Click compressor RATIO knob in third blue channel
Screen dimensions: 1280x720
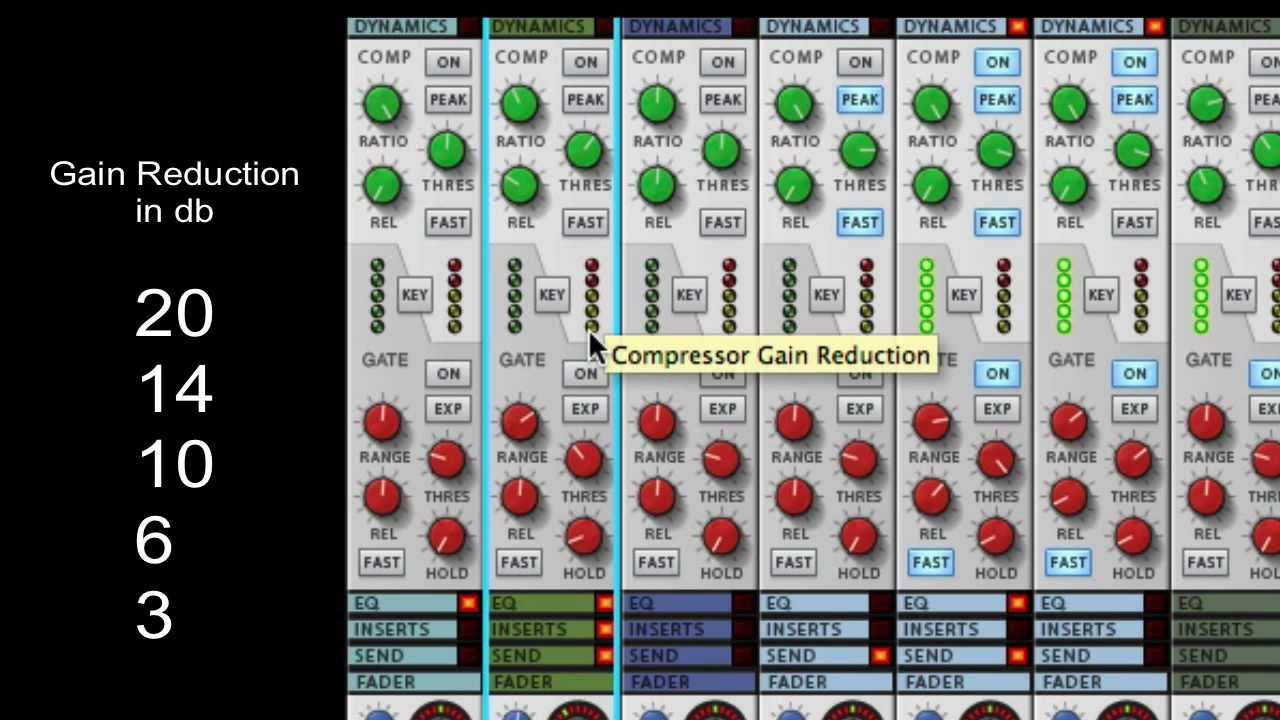(657, 103)
